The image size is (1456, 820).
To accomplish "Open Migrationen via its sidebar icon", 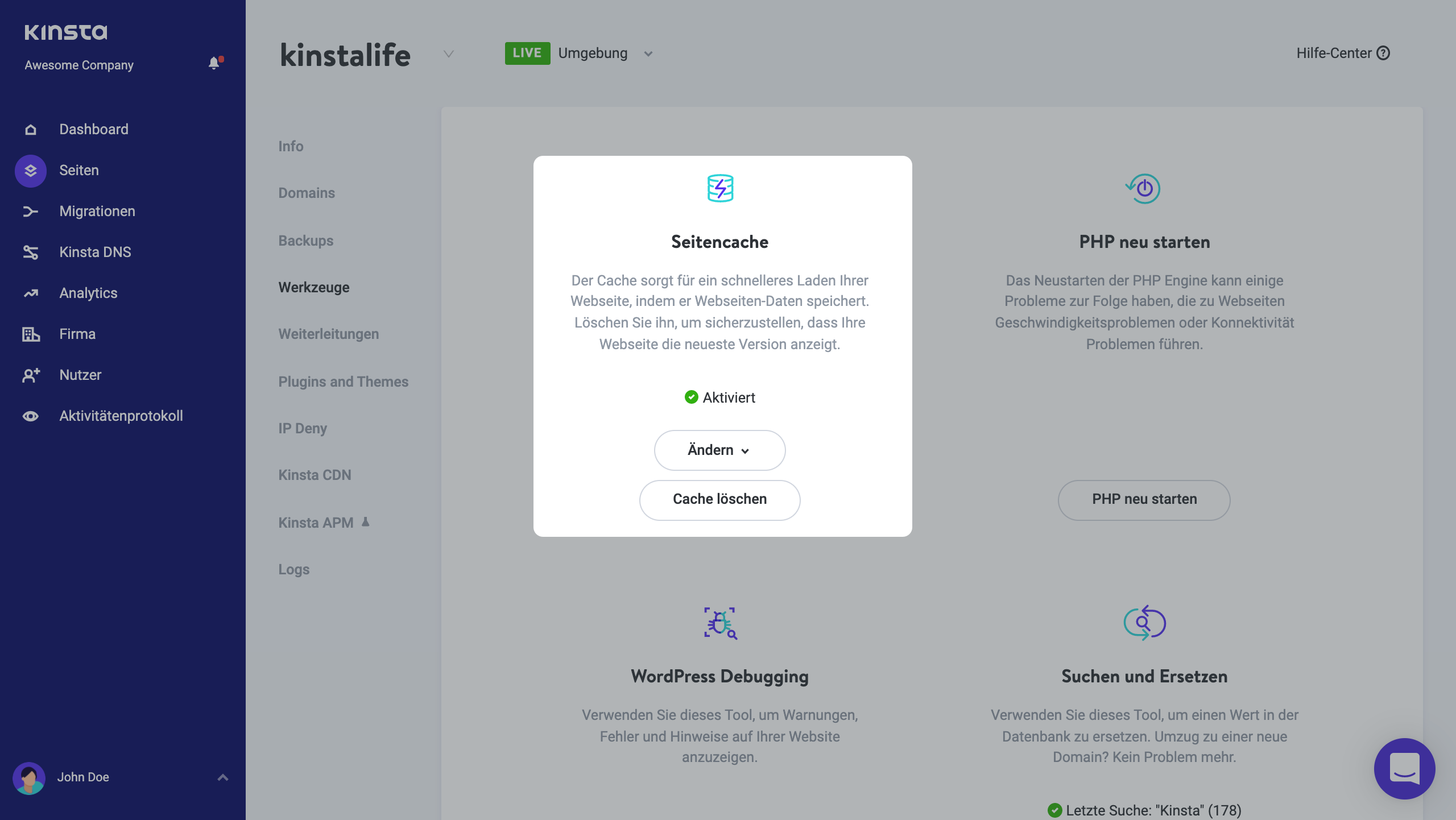I will point(30,211).
